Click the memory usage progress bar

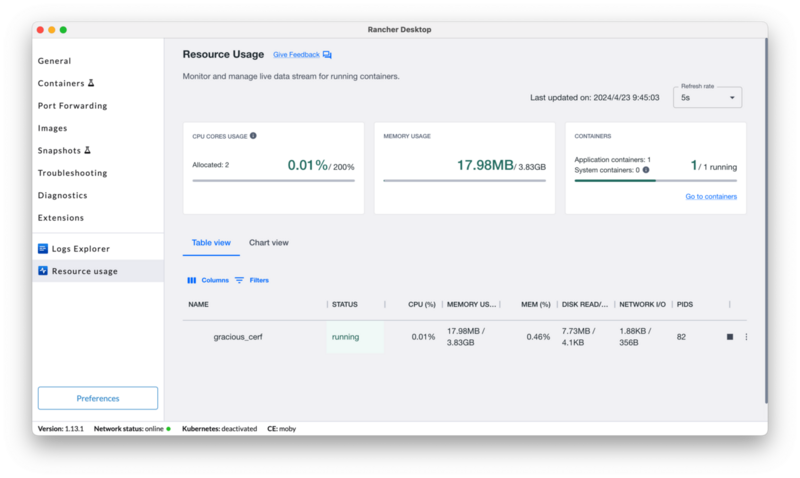(x=464, y=181)
